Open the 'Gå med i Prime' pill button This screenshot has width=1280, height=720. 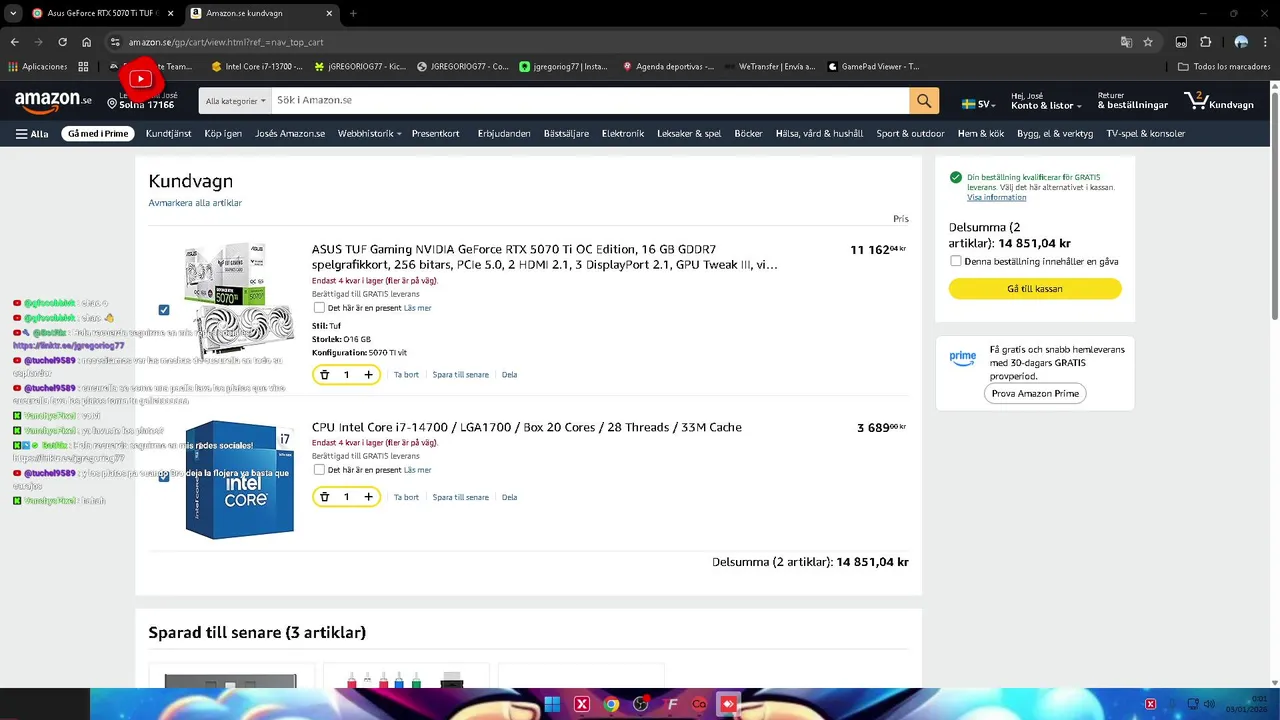tap(97, 134)
